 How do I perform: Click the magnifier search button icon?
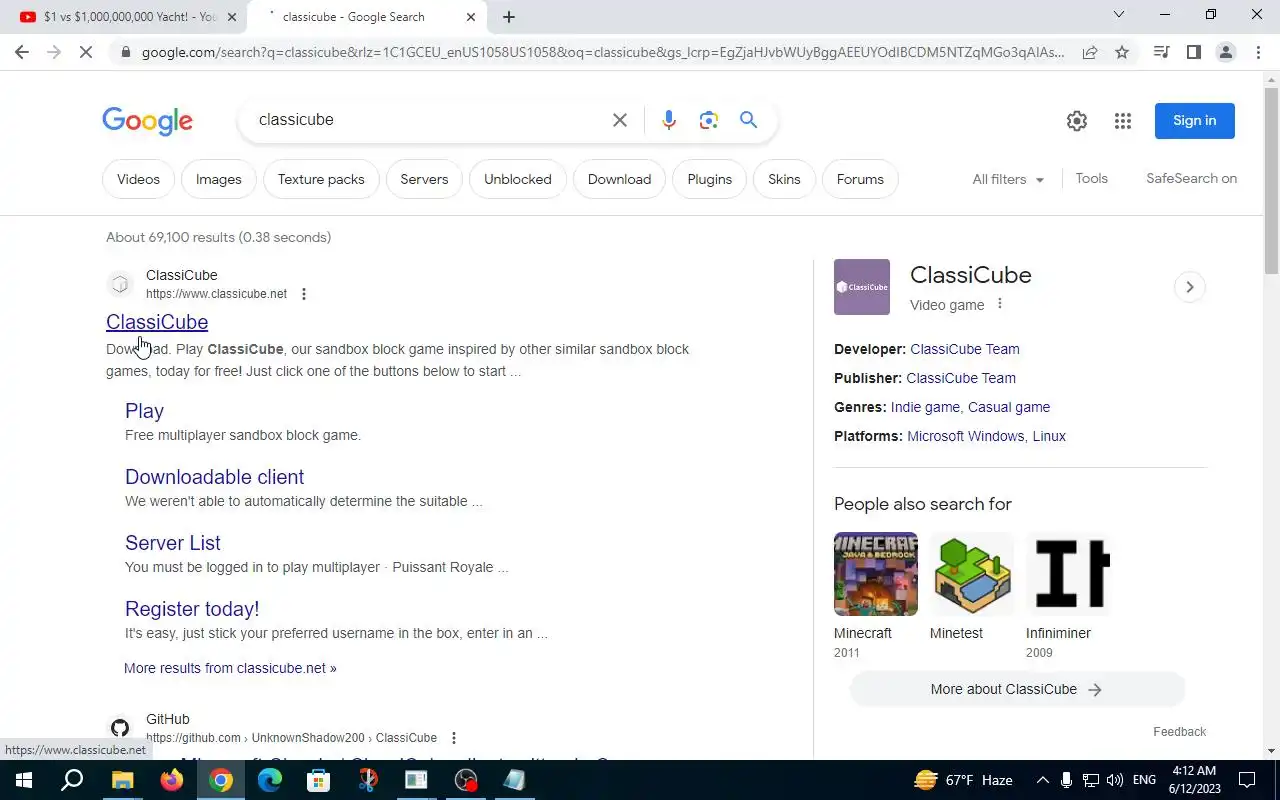(748, 120)
